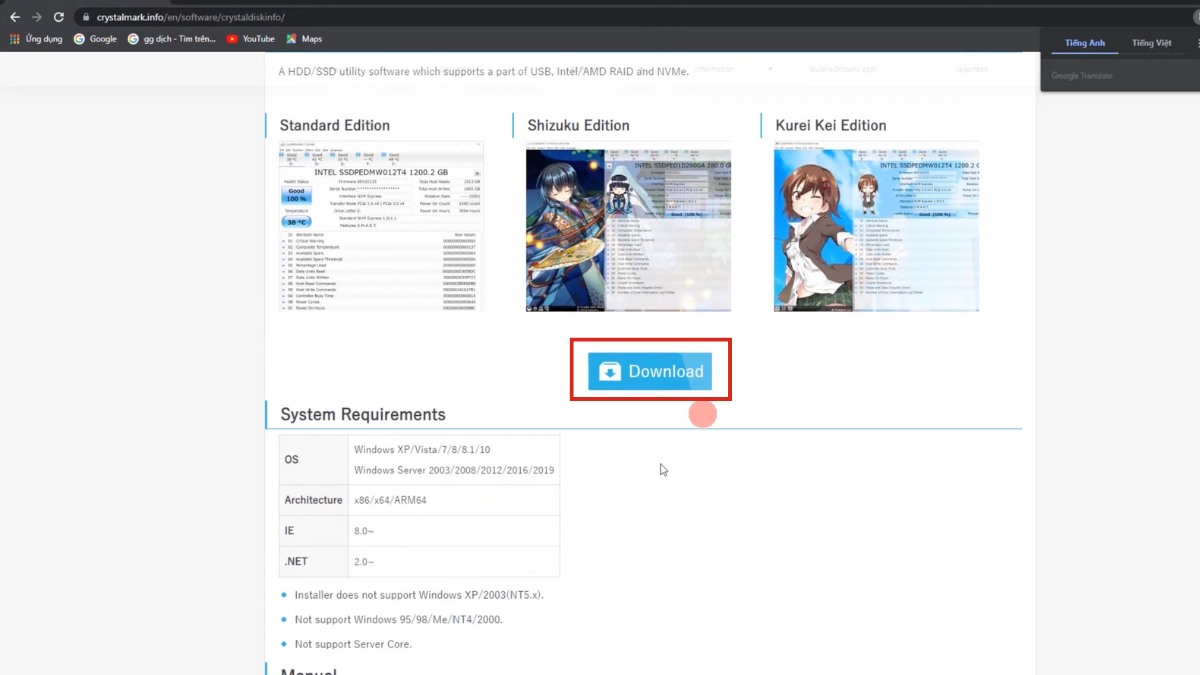1200x675 pixels.
Task: Reload the current page
Action: point(59,17)
